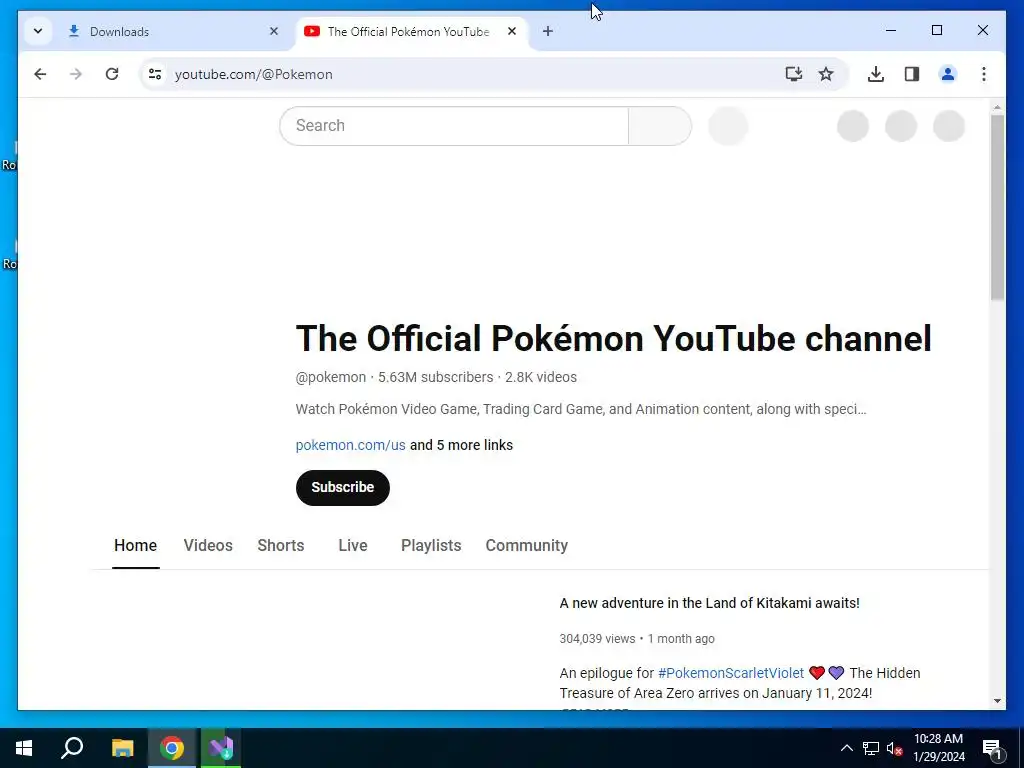Click the #PokemonScarletViolet hashtag
Image resolution: width=1024 pixels, height=768 pixels.
pyautogui.click(x=731, y=673)
